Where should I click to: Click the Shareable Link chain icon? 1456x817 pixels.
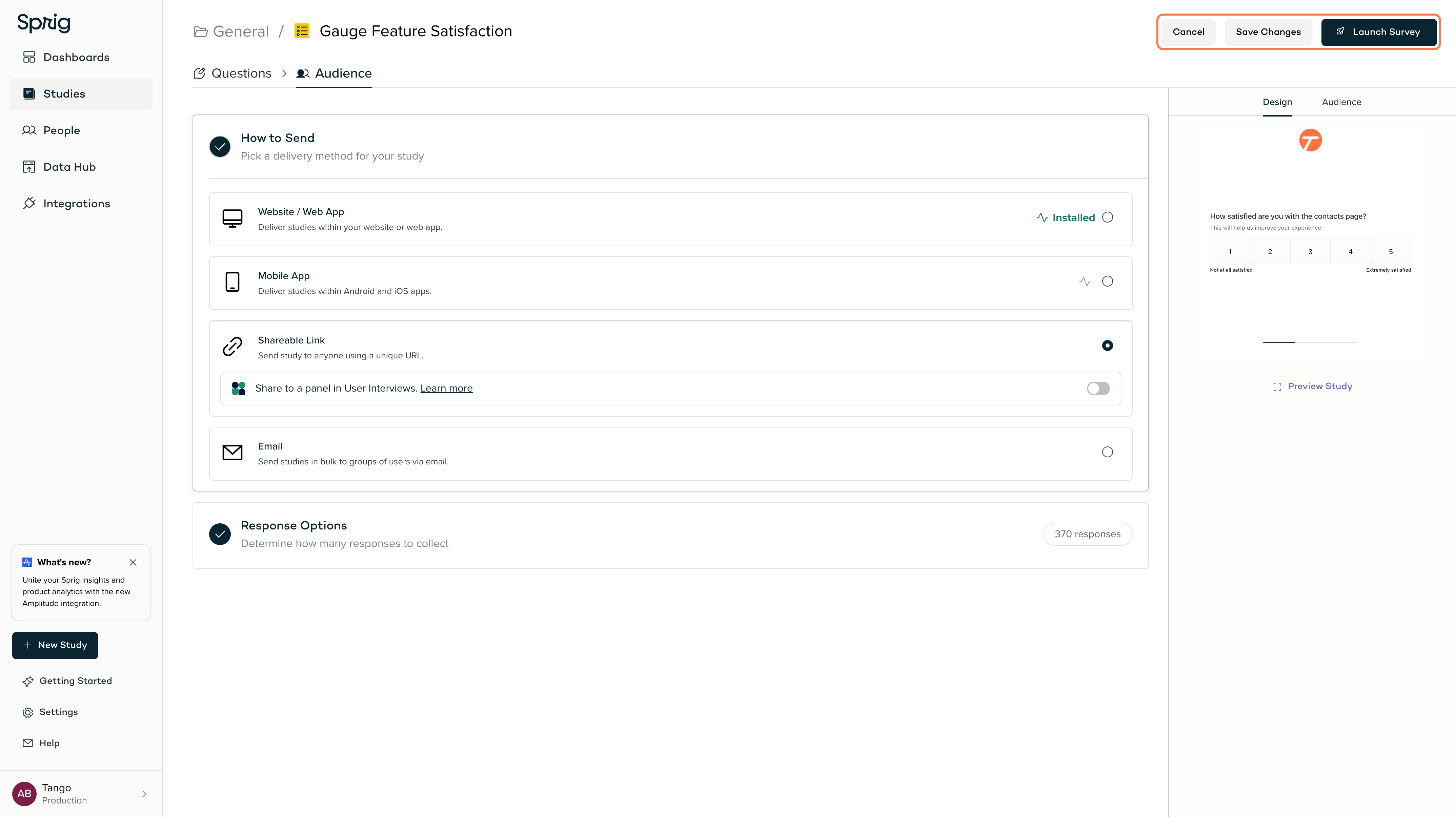[x=232, y=347]
